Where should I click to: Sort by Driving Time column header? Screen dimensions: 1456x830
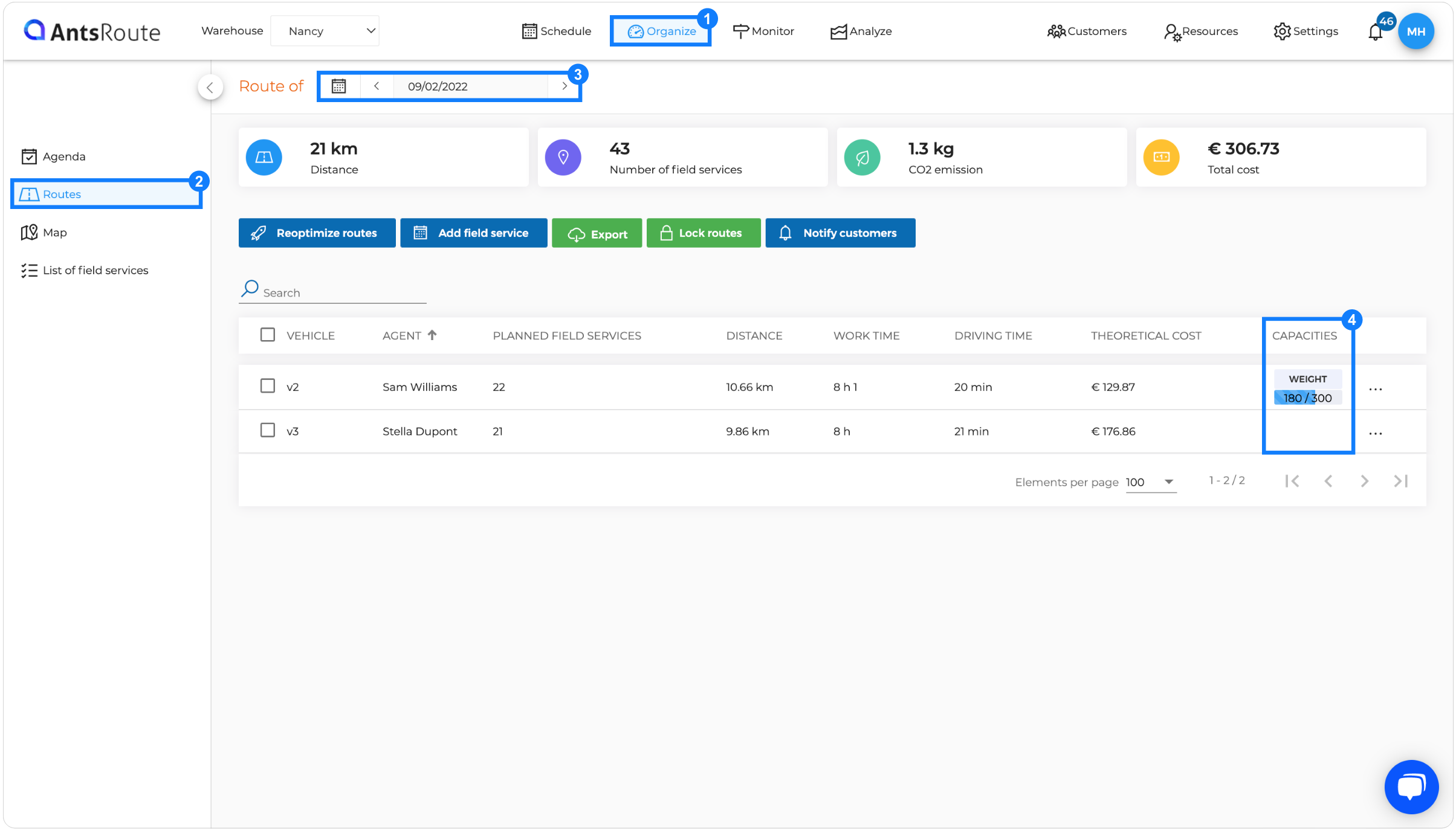[x=993, y=335]
